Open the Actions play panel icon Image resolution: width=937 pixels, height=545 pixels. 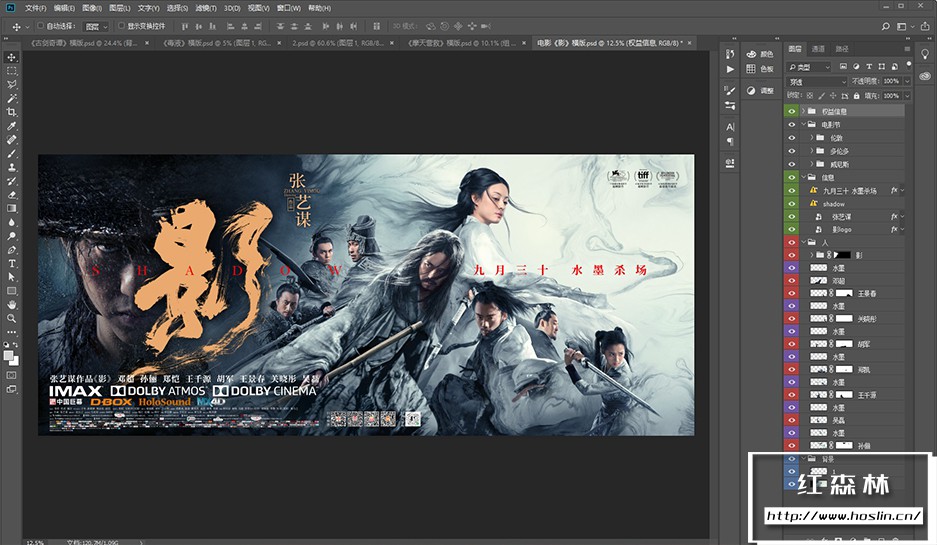pyautogui.click(x=730, y=69)
